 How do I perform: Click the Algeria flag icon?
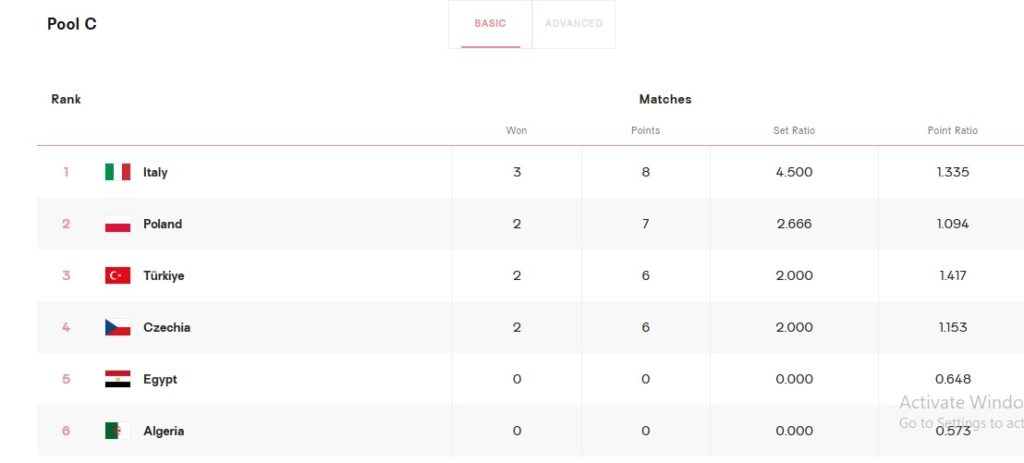(117, 431)
